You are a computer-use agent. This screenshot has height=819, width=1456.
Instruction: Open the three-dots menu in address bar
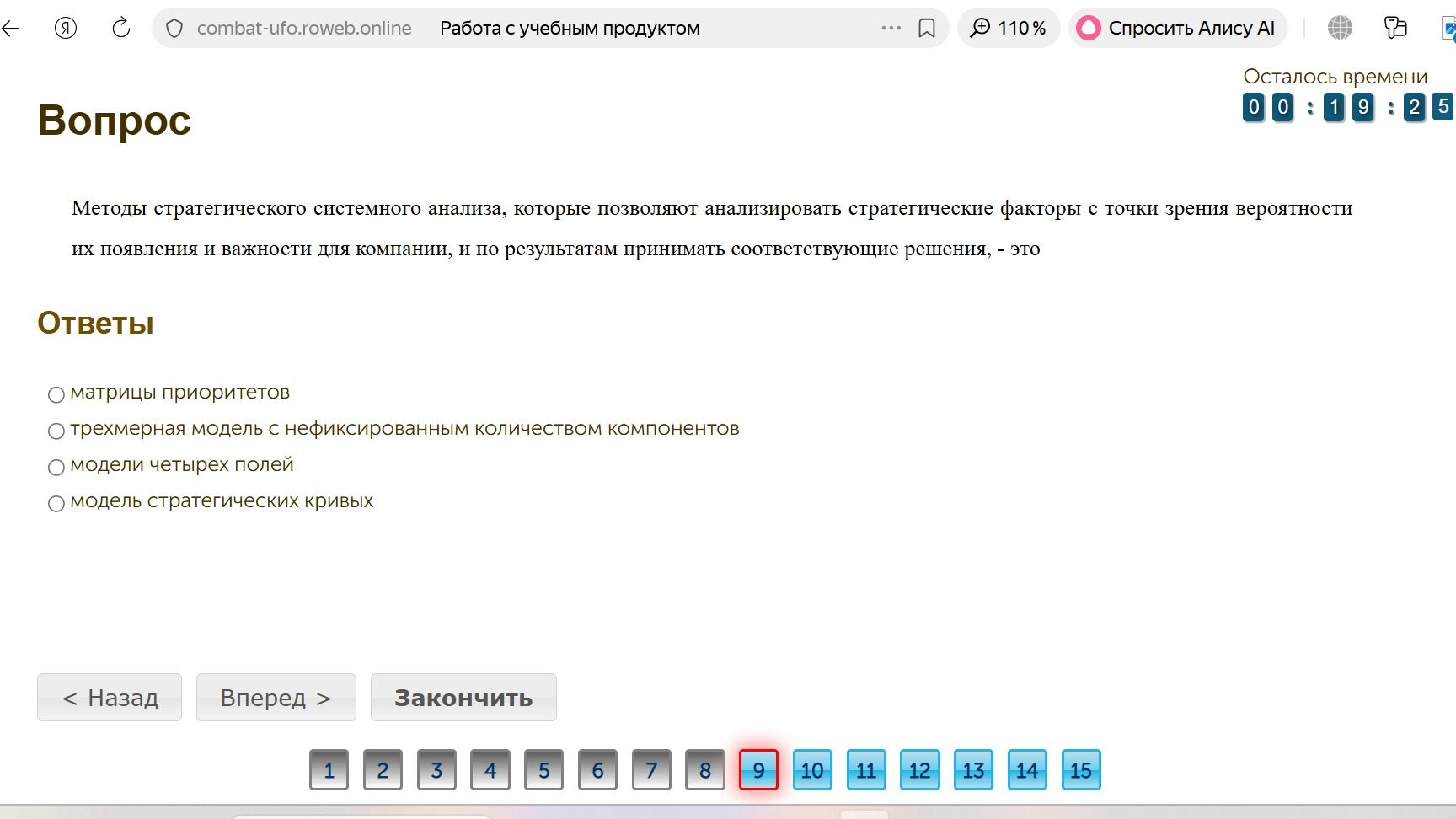[891, 28]
